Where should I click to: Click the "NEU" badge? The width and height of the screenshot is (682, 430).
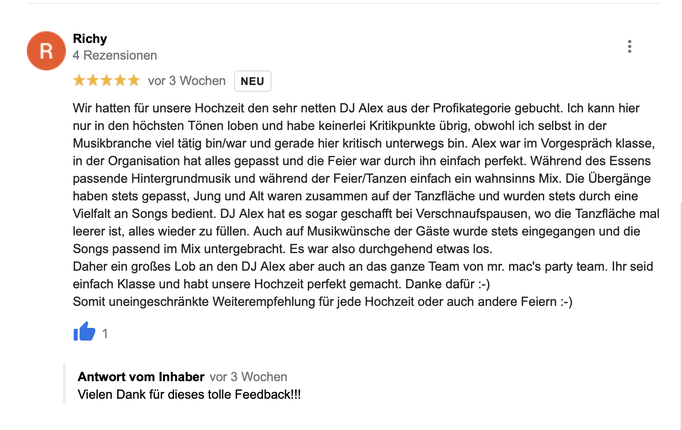point(253,81)
